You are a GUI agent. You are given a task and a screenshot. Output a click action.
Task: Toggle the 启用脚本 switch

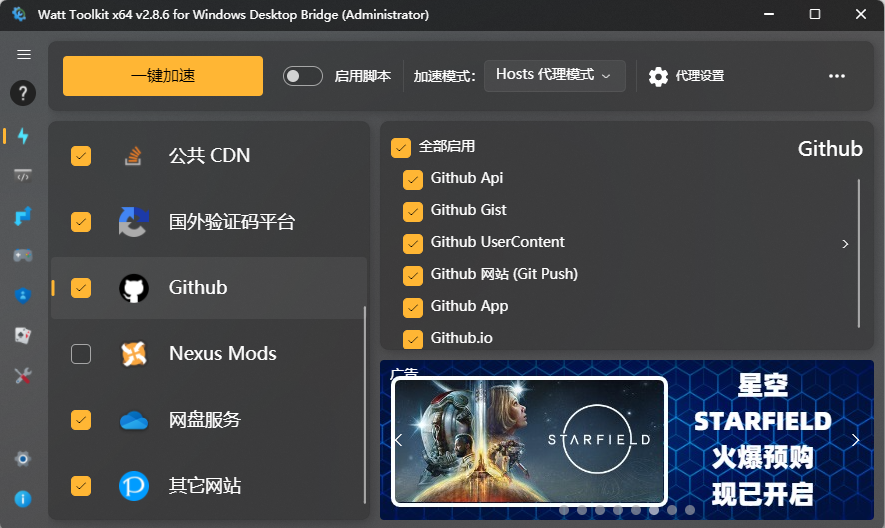(x=302, y=76)
